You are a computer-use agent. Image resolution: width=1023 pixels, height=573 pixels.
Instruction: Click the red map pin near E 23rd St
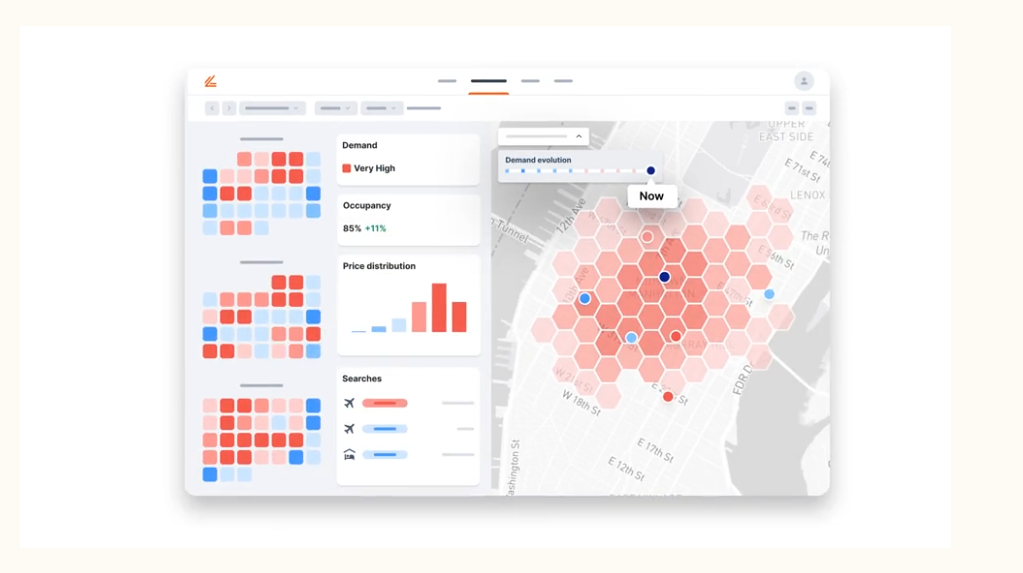[667, 396]
